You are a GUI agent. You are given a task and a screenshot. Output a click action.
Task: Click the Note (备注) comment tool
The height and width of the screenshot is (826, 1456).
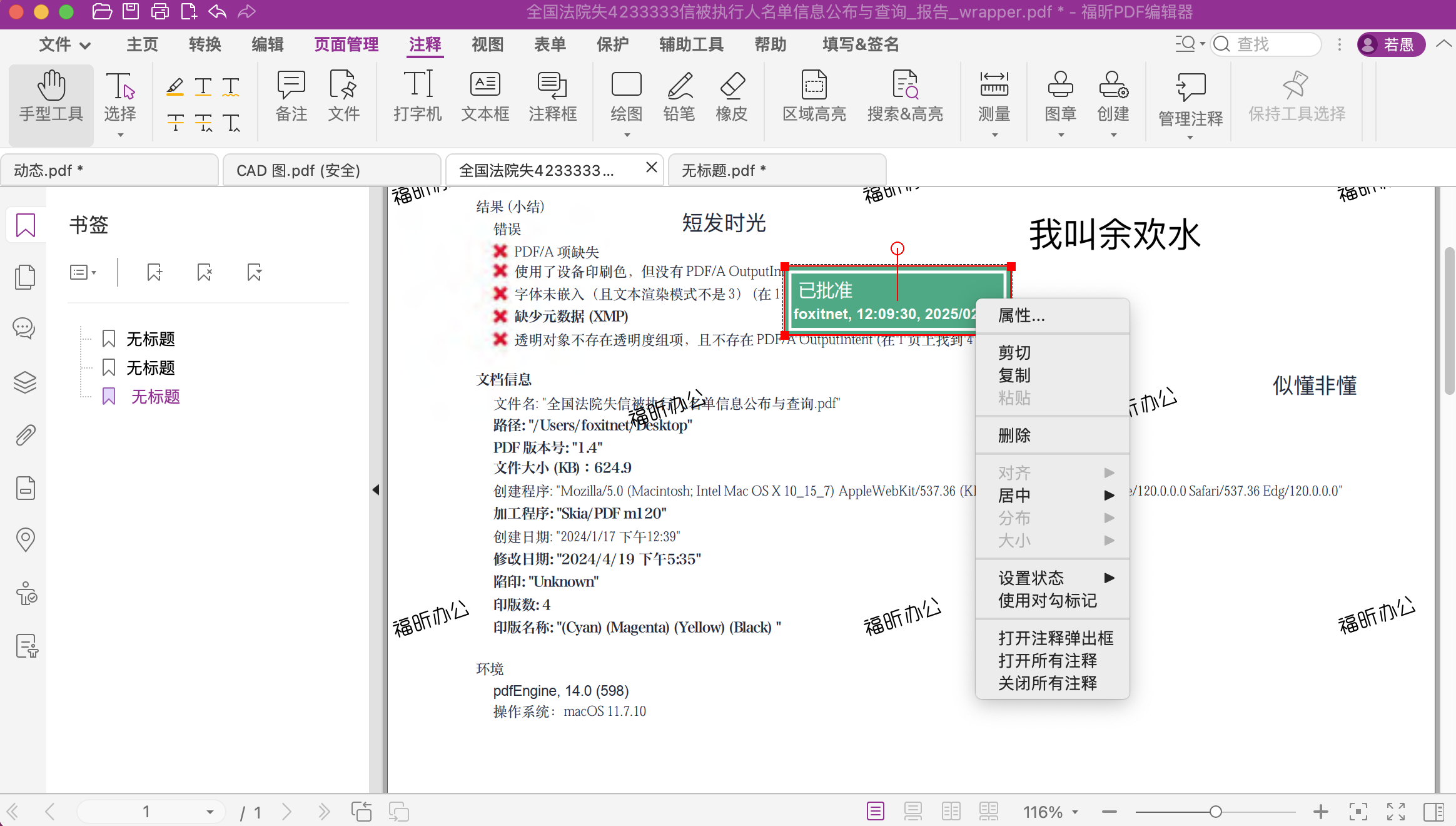[x=291, y=95]
